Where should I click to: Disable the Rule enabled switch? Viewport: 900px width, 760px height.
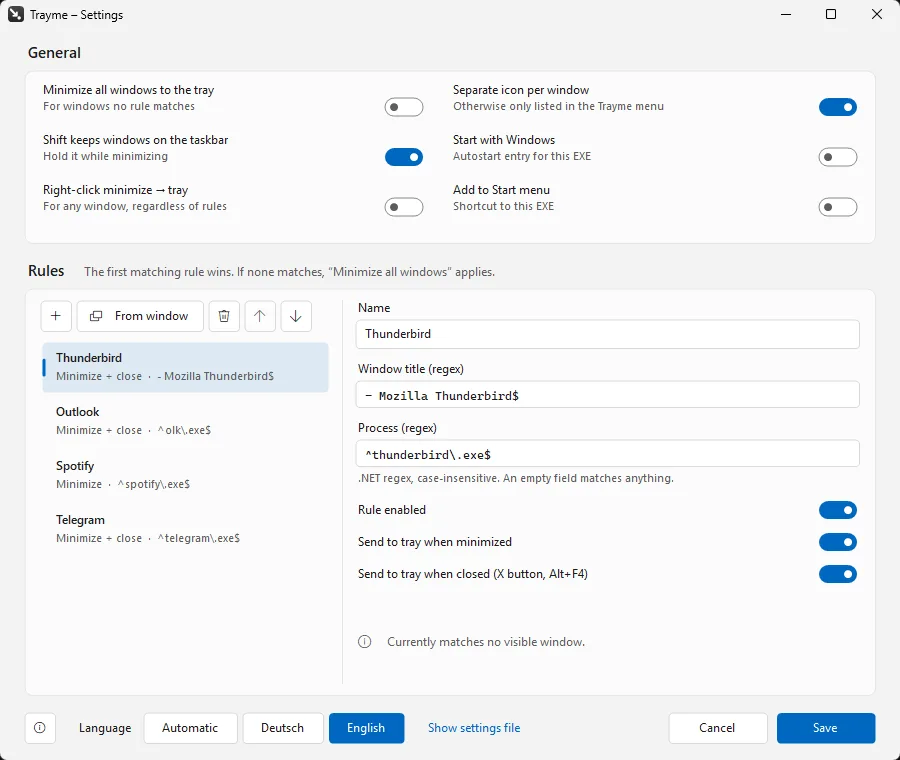point(837,510)
